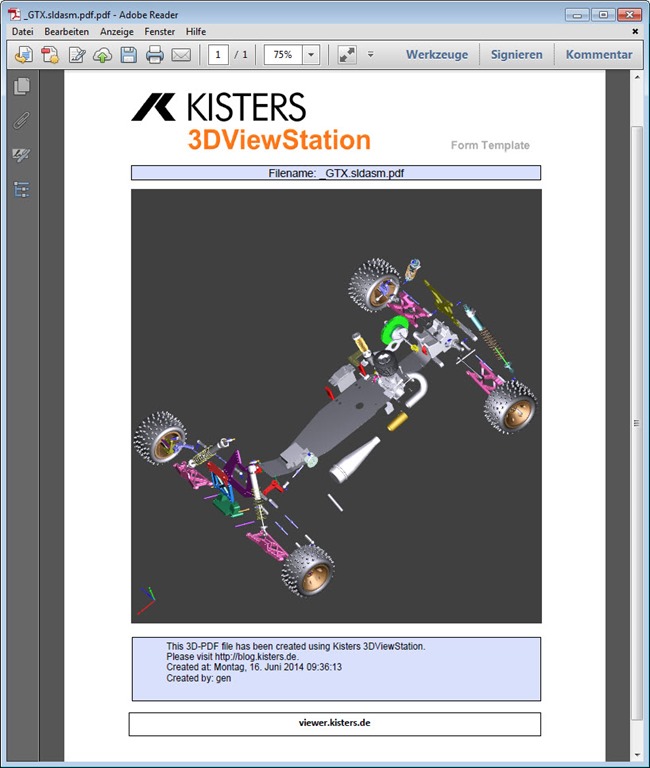Open the Signieren pane
Screen dimensions: 650x768
[516, 54]
